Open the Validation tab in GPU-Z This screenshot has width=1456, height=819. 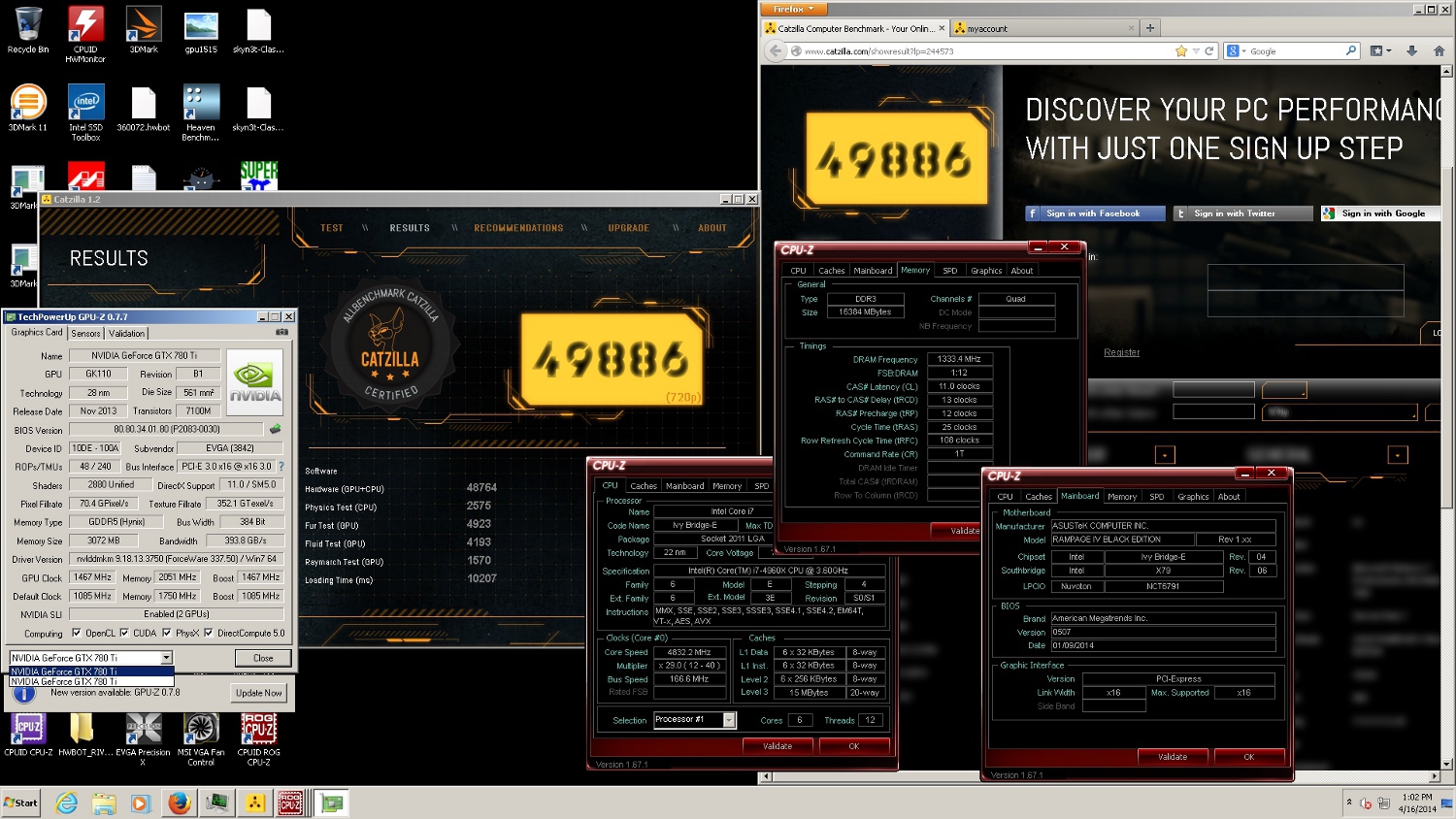(126, 333)
